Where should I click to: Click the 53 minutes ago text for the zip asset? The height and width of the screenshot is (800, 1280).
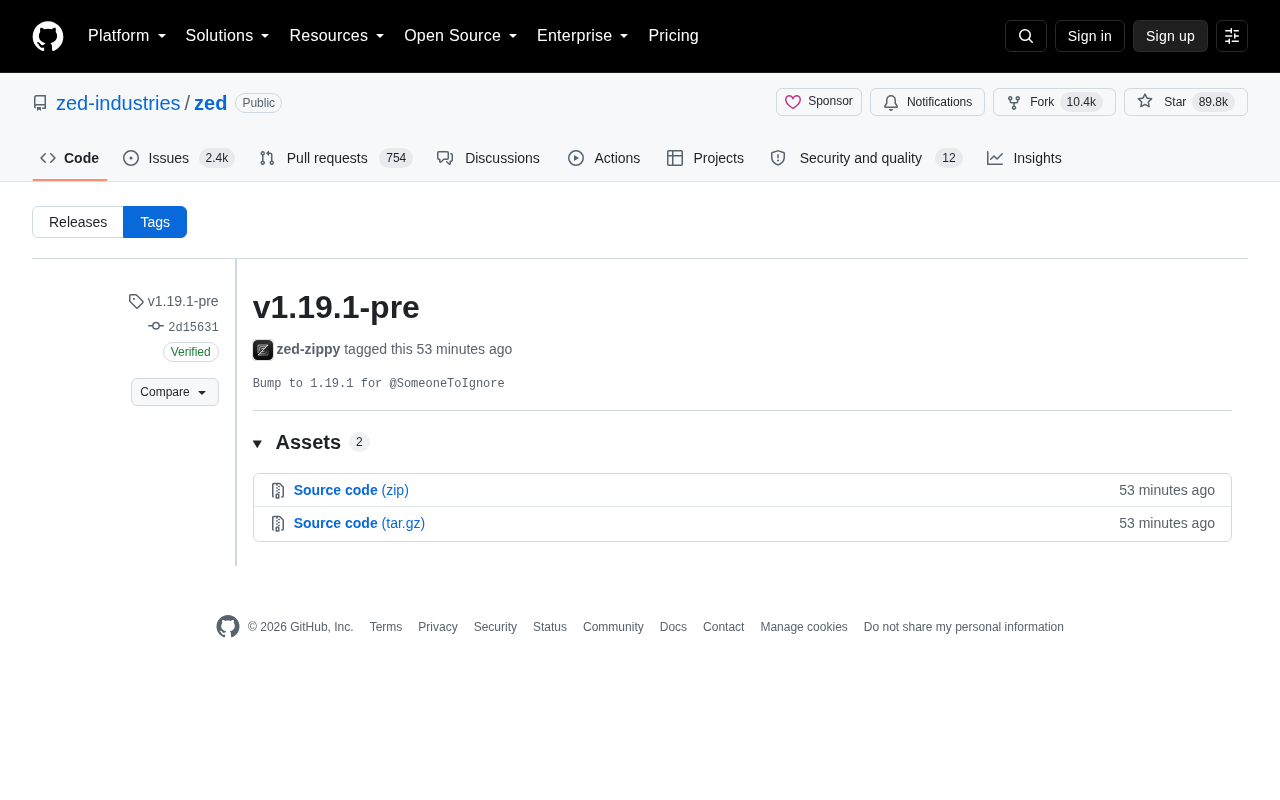(1167, 490)
